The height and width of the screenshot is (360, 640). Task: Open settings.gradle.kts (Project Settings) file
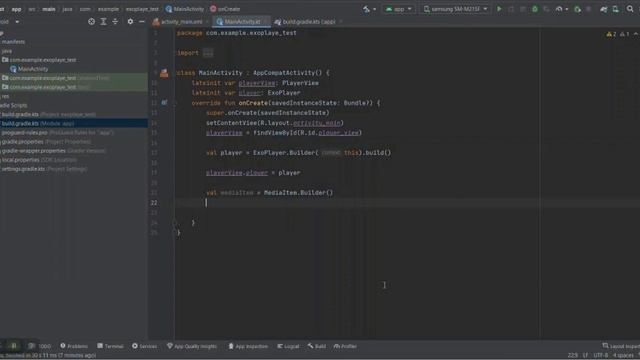pyautogui.click(x=44, y=169)
